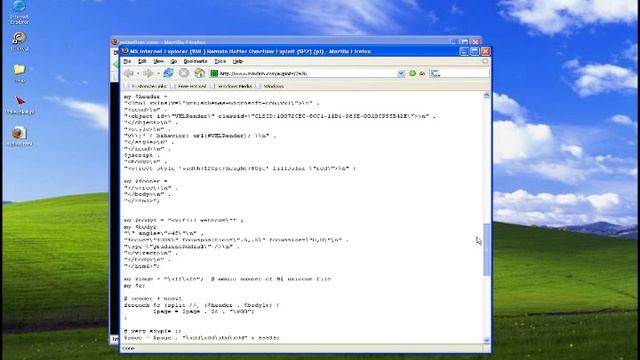
Task: Open the Windows bookmark
Action: pyautogui.click(x=271, y=86)
